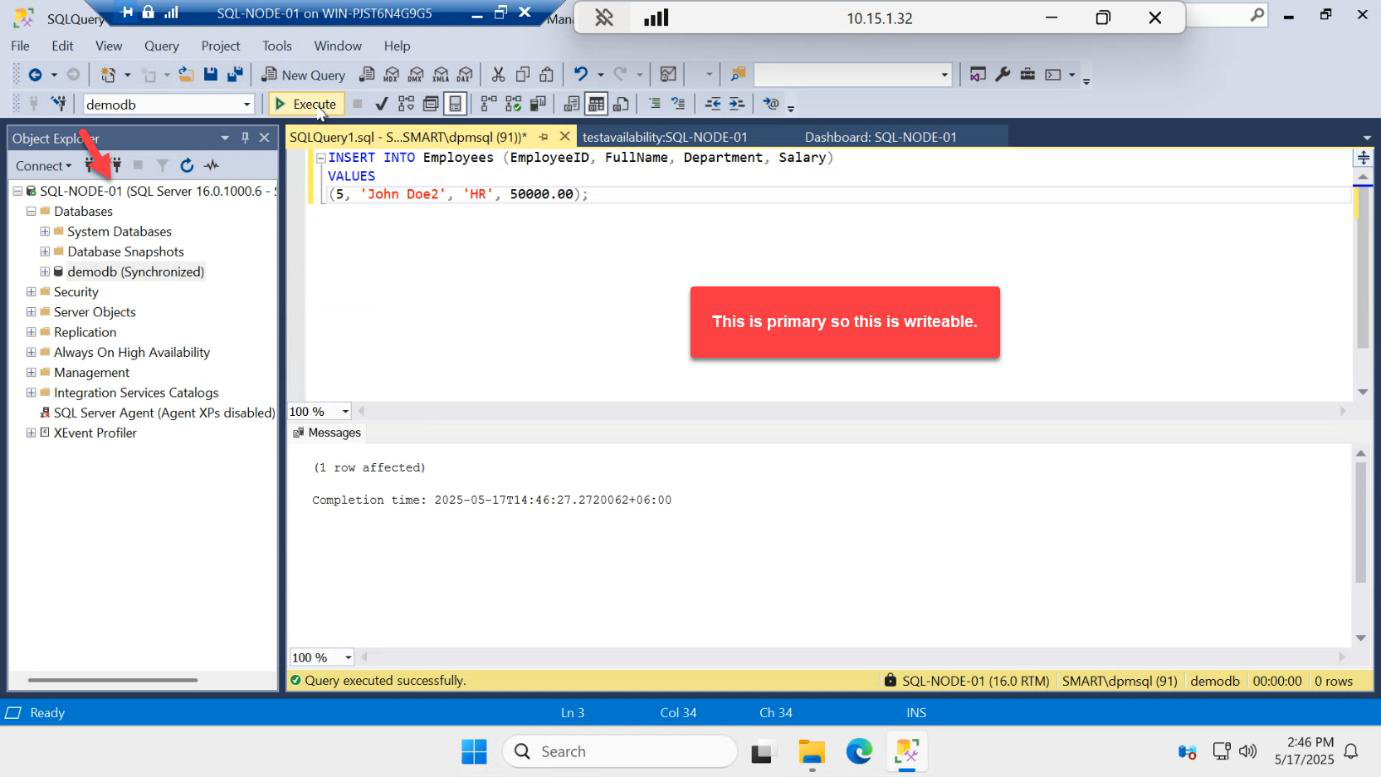This screenshot has width=1381, height=777.
Task: Open the Toolbox icon
Action: 1027,75
